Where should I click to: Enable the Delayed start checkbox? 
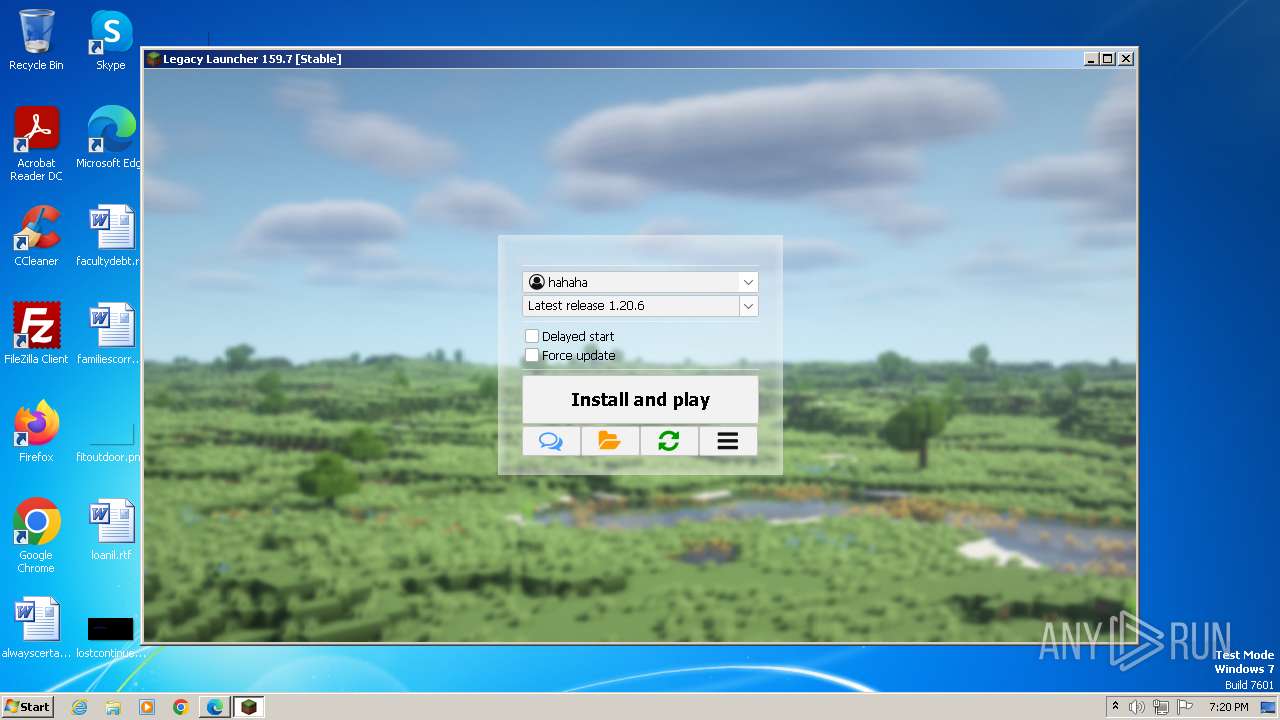pos(532,336)
